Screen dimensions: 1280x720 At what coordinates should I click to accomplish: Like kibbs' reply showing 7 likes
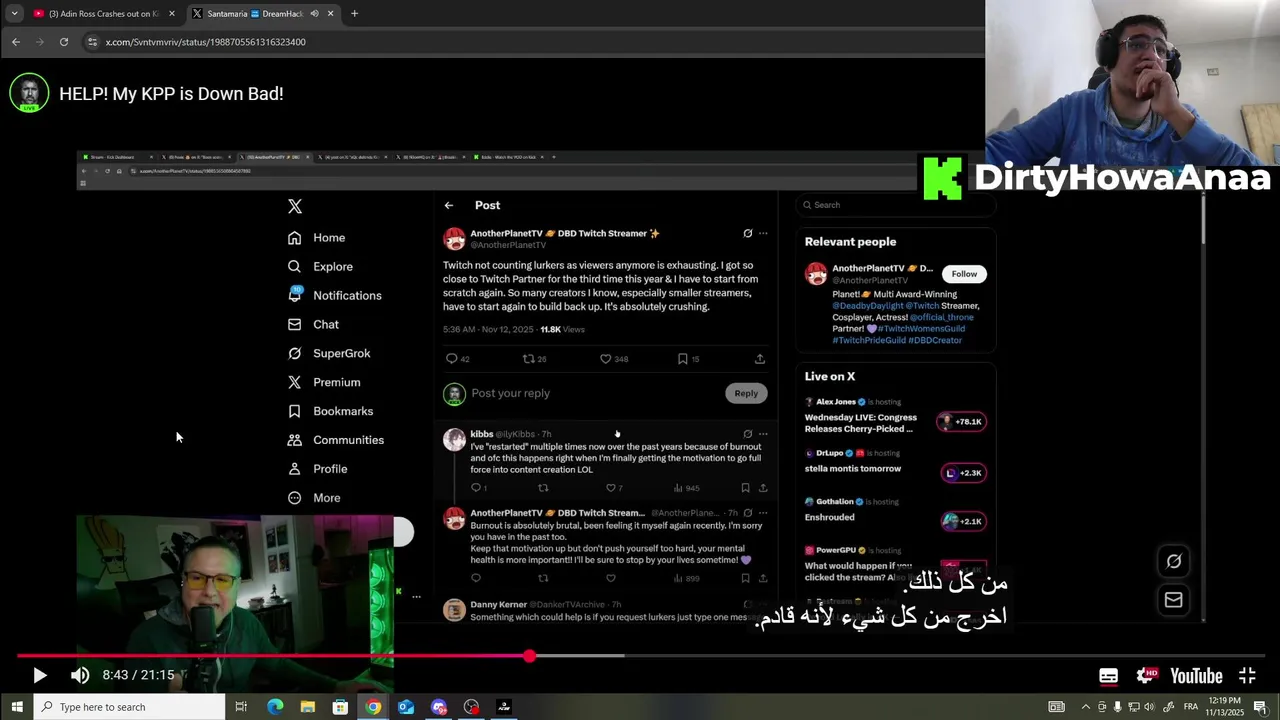click(611, 488)
